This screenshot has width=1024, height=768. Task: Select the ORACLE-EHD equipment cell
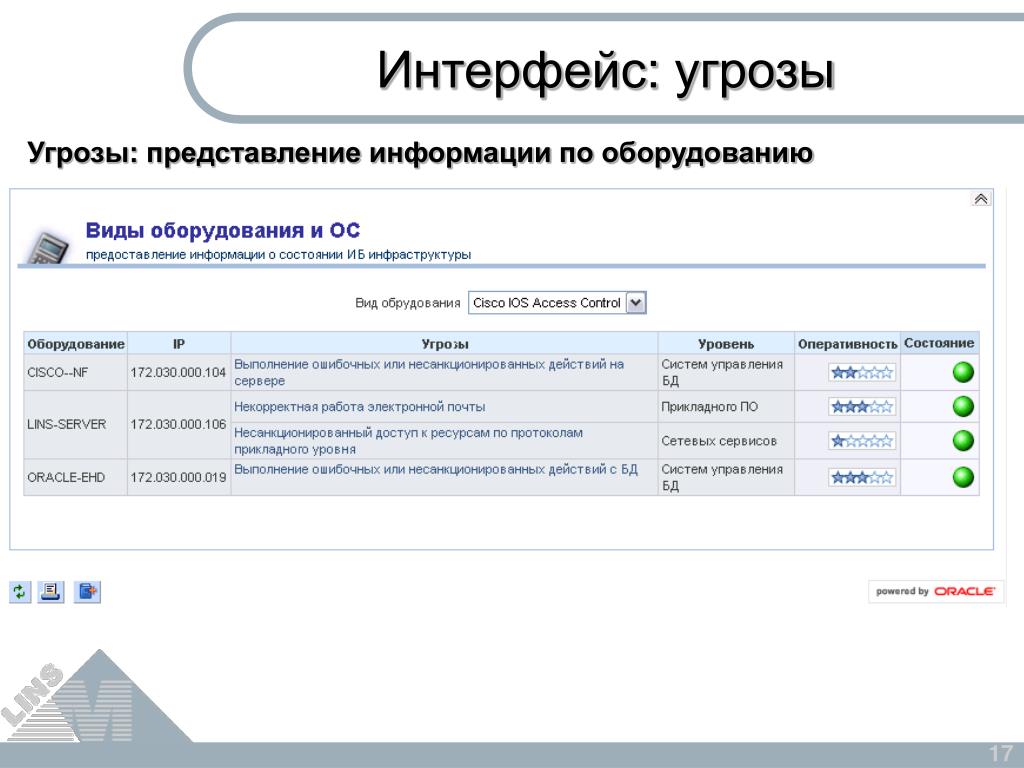click(76, 477)
